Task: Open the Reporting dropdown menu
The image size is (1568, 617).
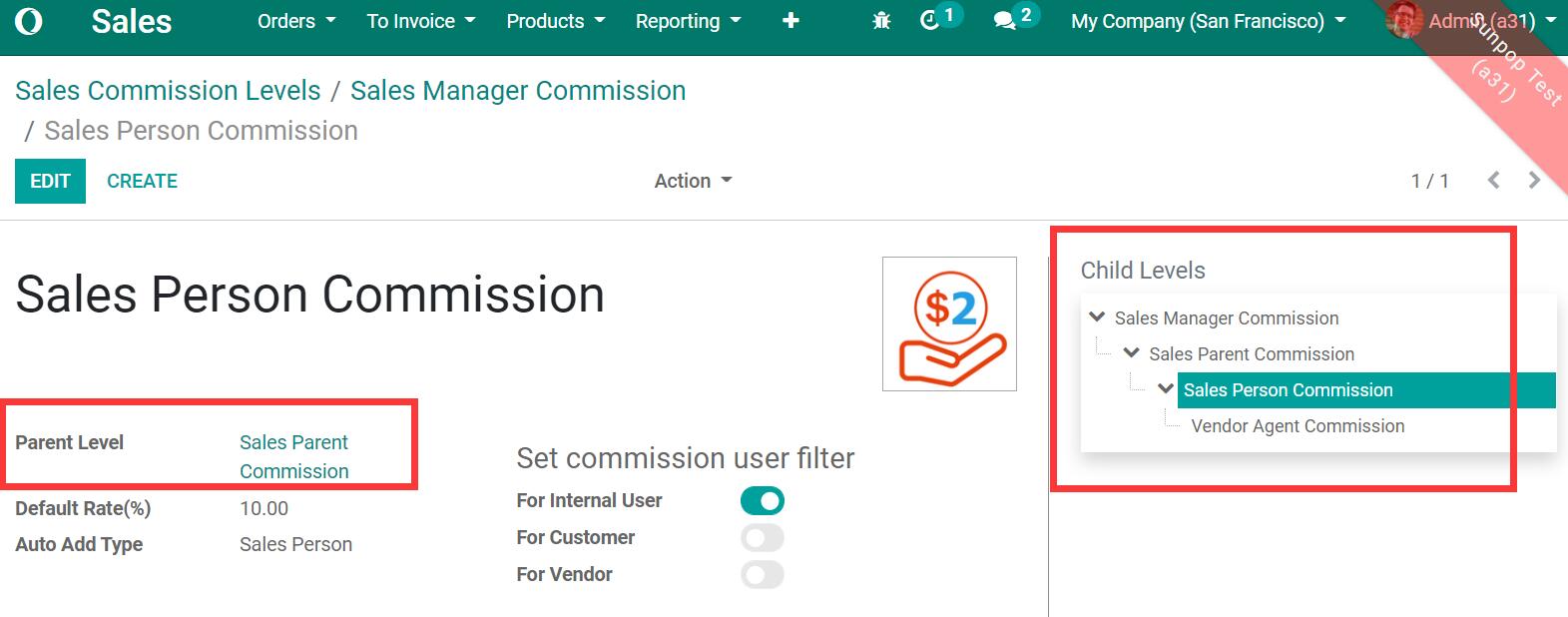Action: [689, 21]
